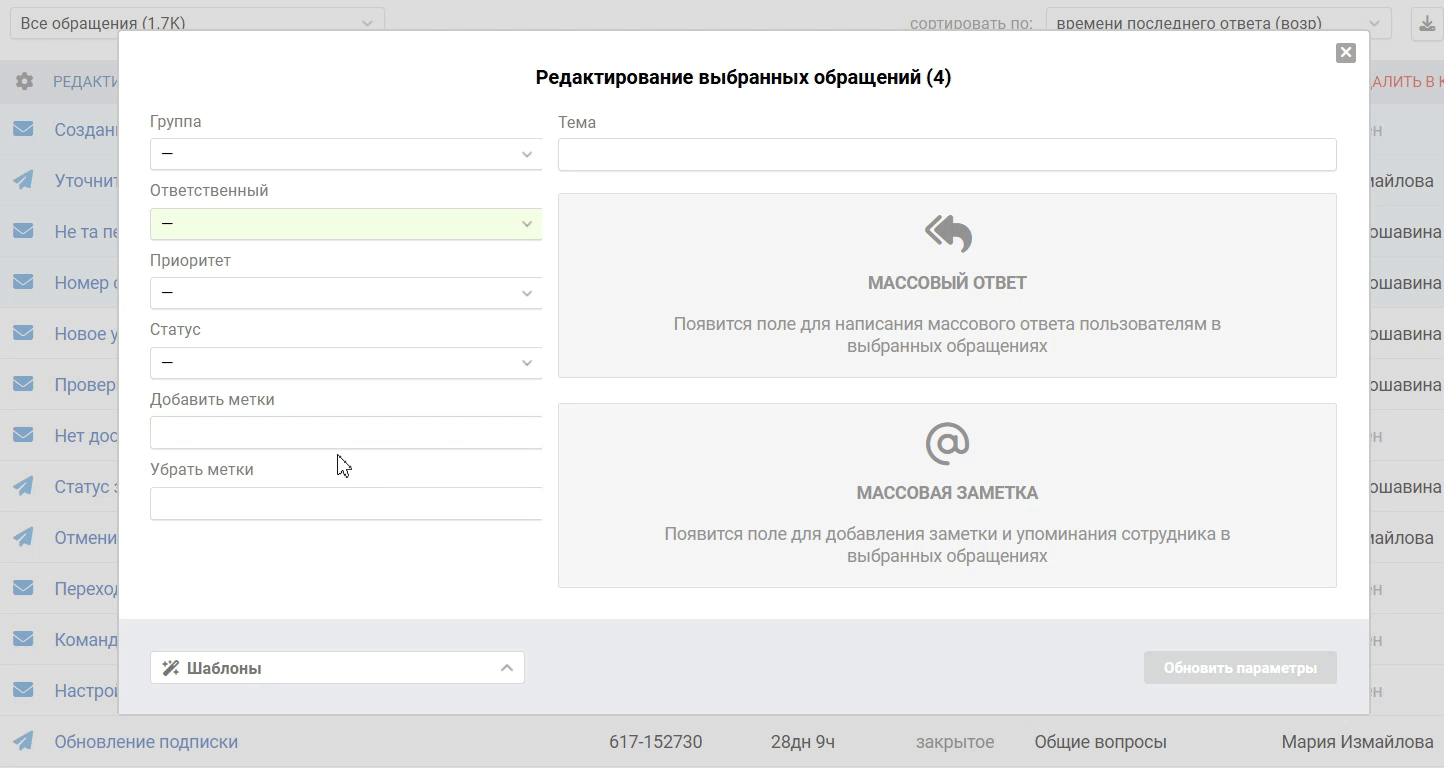
Task: Open Все обращения filter dropdown
Action: (x=197, y=23)
